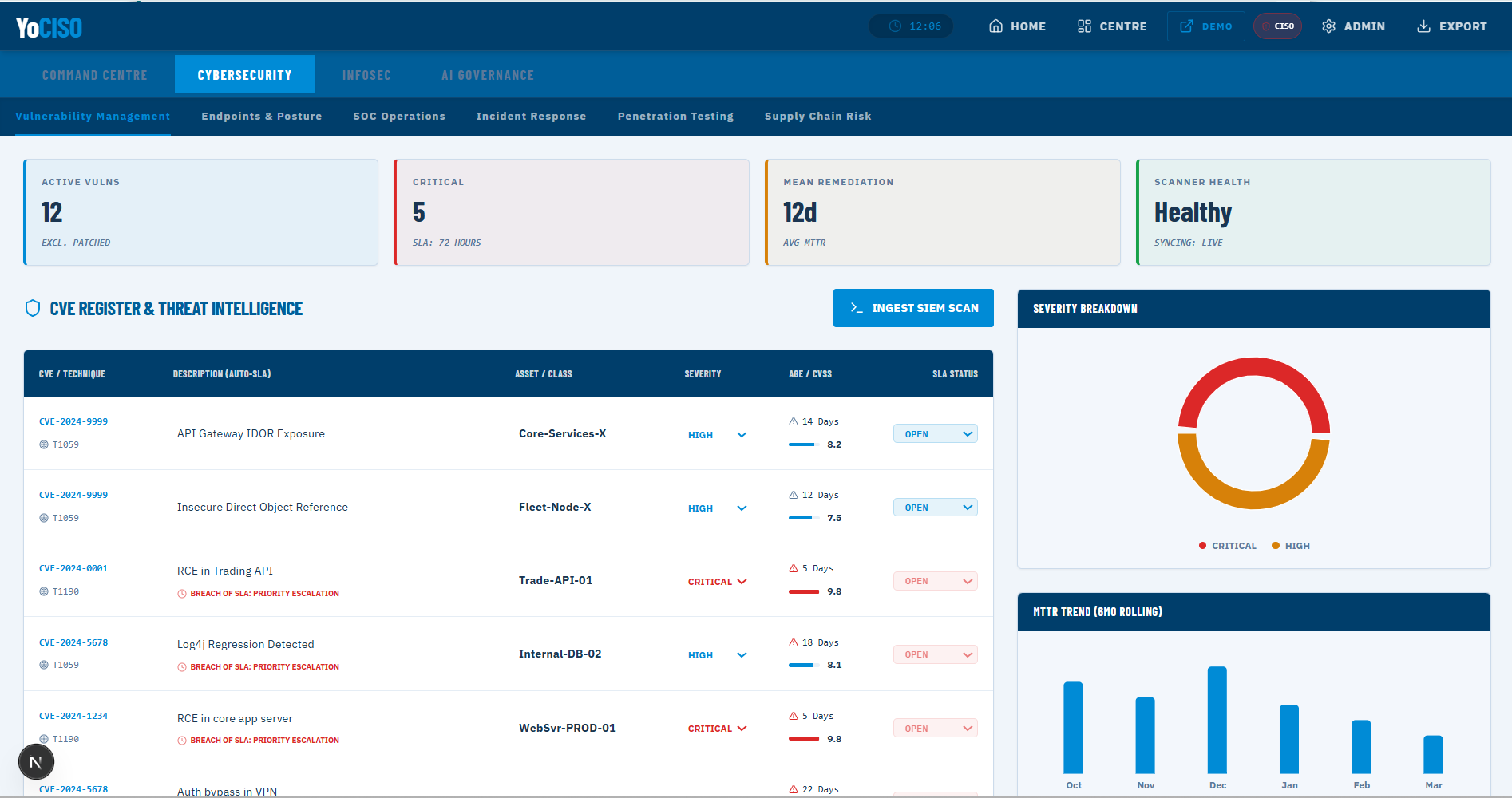Open SLA status dropdown for Insecure Direct Object Reference
The height and width of the screenshot is (798, 1512).
[x=936, y=508]
